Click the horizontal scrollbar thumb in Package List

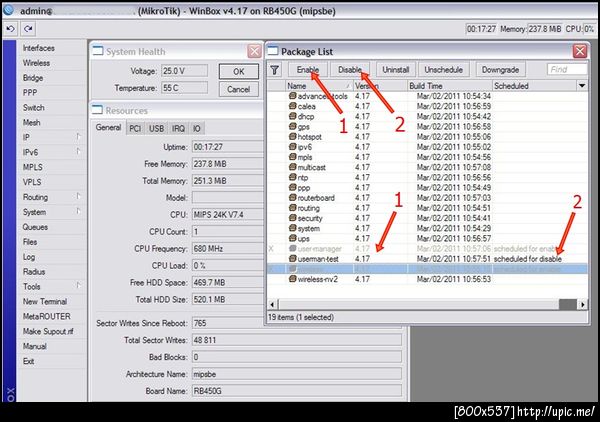click(x=567, y=305)
